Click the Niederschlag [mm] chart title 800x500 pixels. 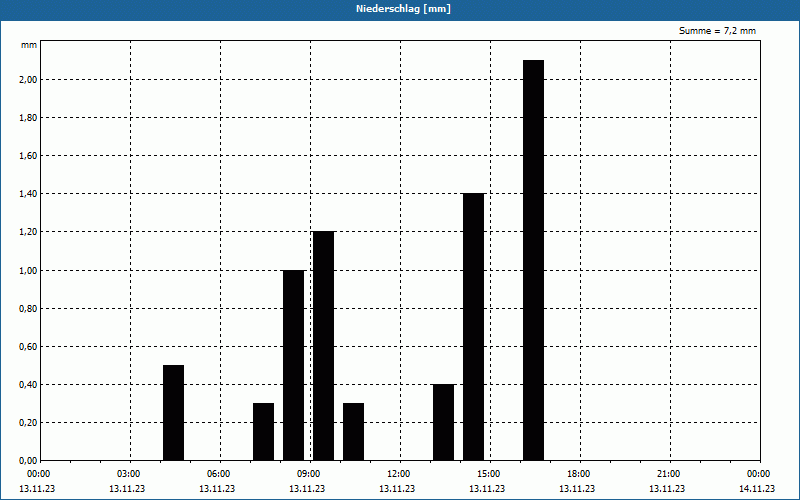click(x=403, y=9)
